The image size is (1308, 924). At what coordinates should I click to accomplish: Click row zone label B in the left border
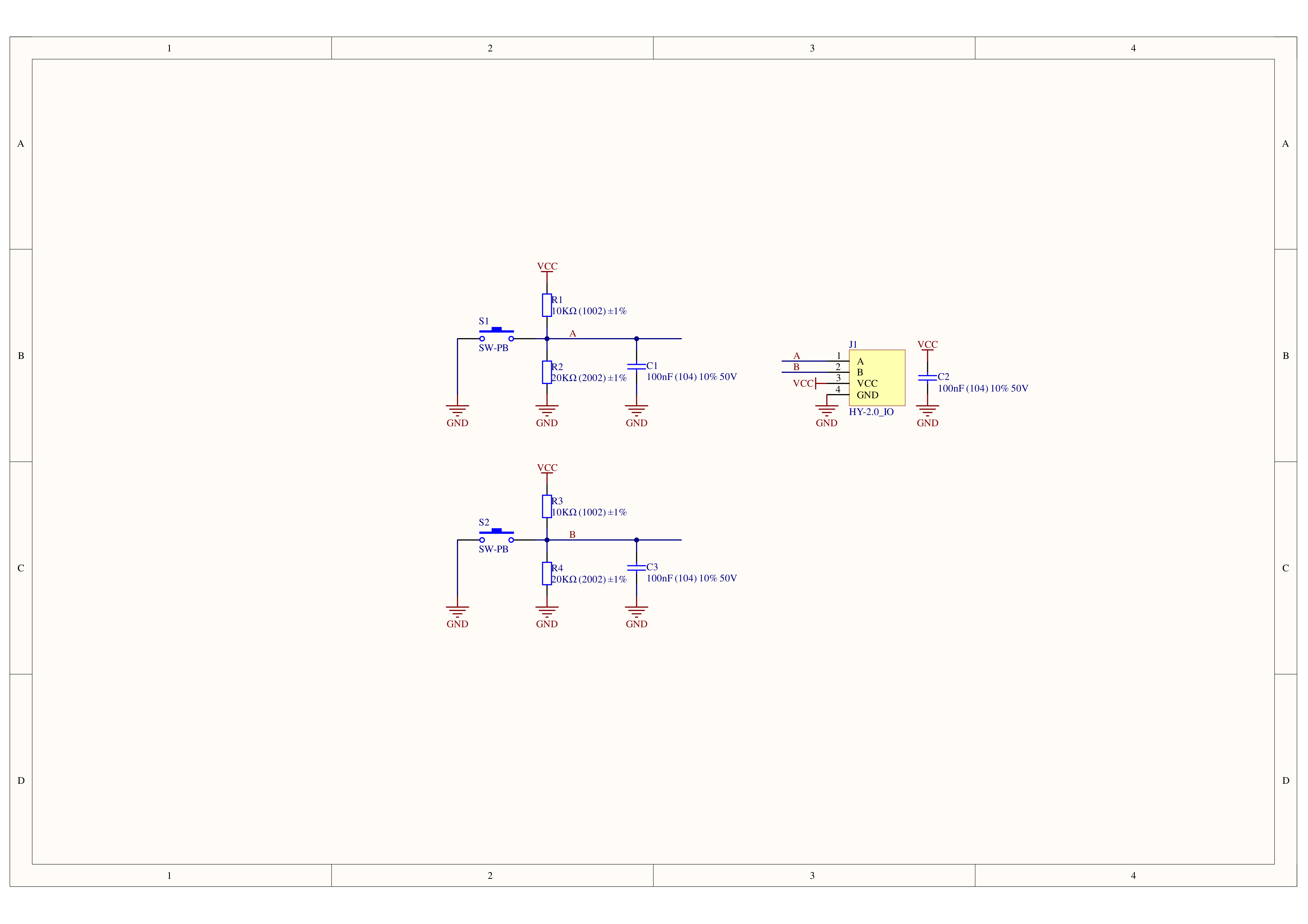[x=21, y=356]
